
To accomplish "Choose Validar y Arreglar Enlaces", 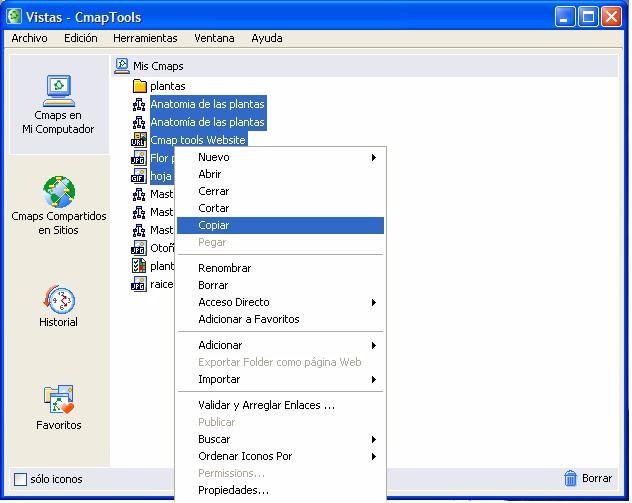I will tap(281, 405).
